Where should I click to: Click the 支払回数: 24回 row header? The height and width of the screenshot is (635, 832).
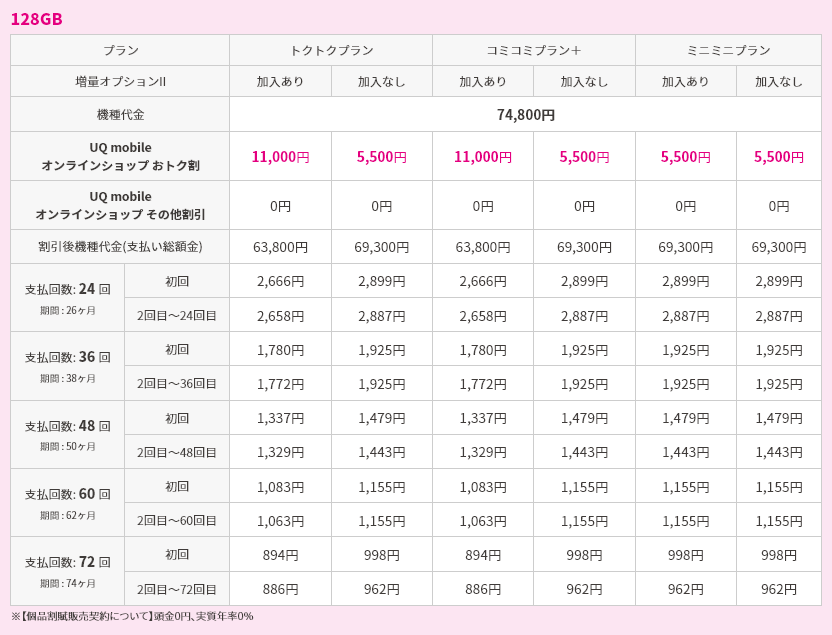67,298
